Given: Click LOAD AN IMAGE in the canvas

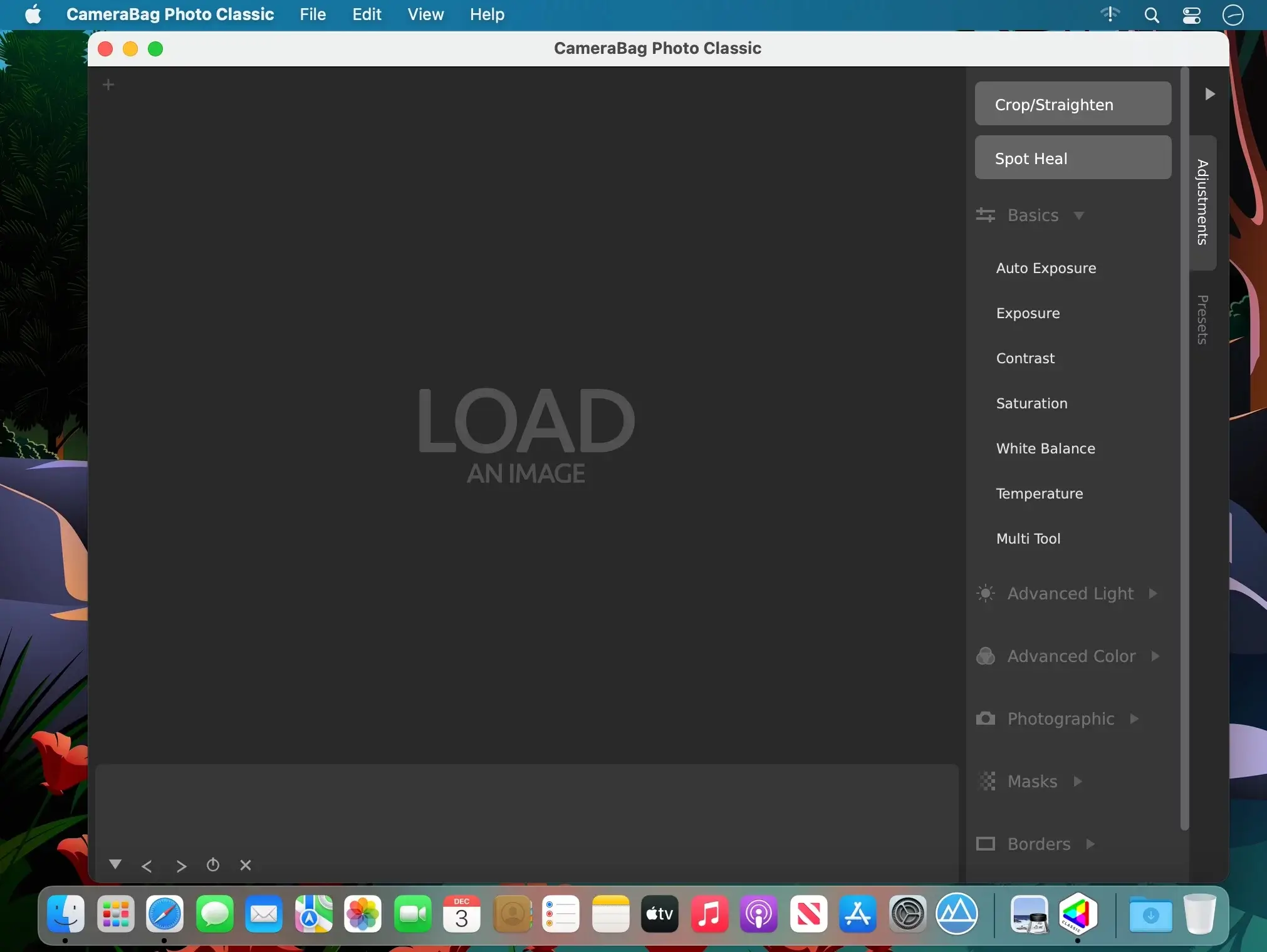Looking at the screenshot, I should pos(526,436).
